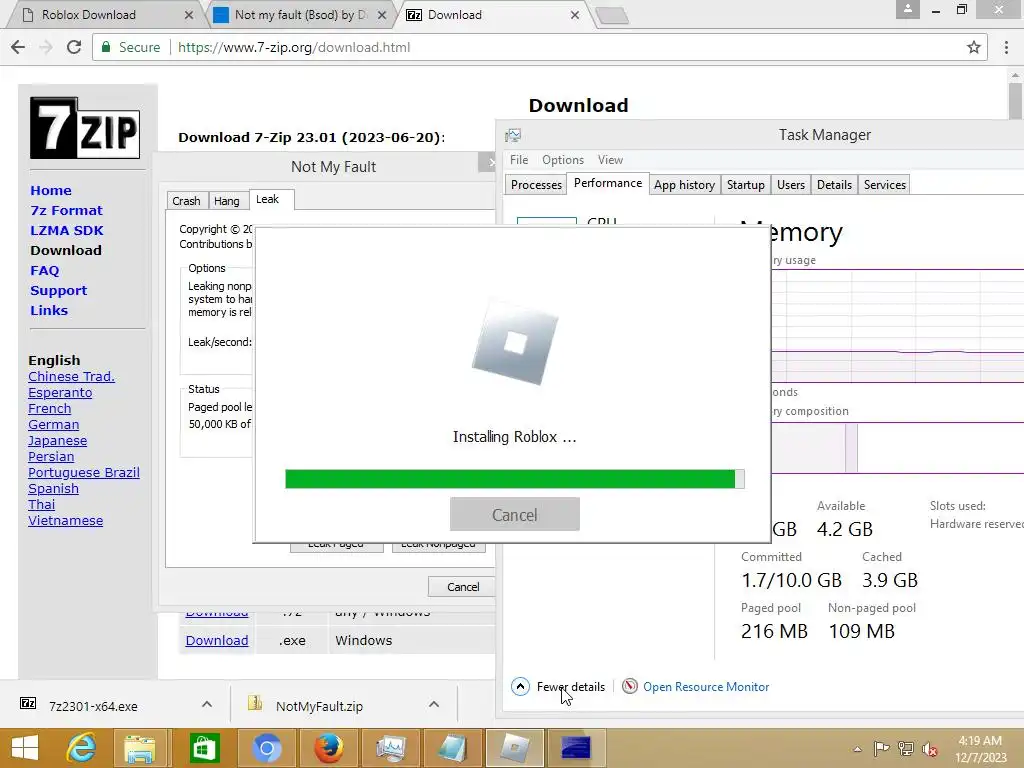Switch site language to Chinese Trad.
This screenshot has width=1024, height=768.
click(71, 377)
